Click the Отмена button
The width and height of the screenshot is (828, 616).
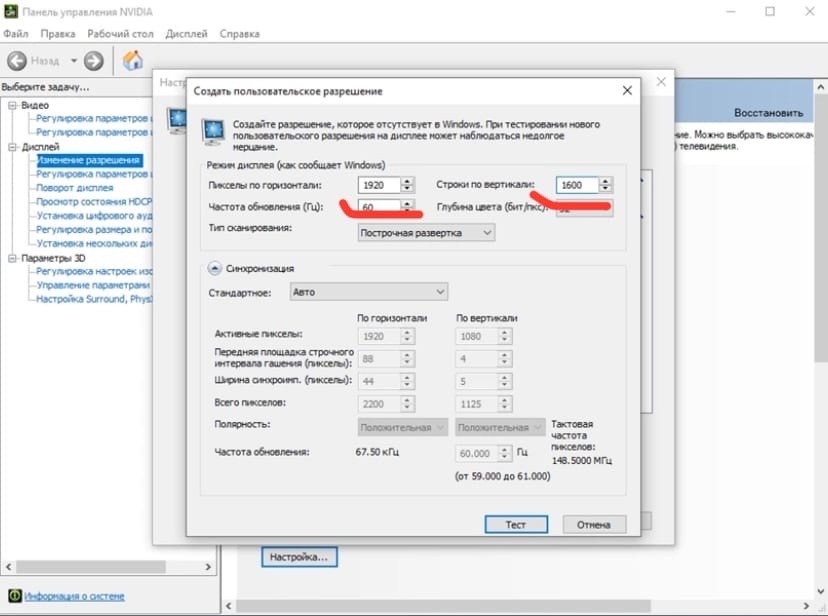(594, 525)
